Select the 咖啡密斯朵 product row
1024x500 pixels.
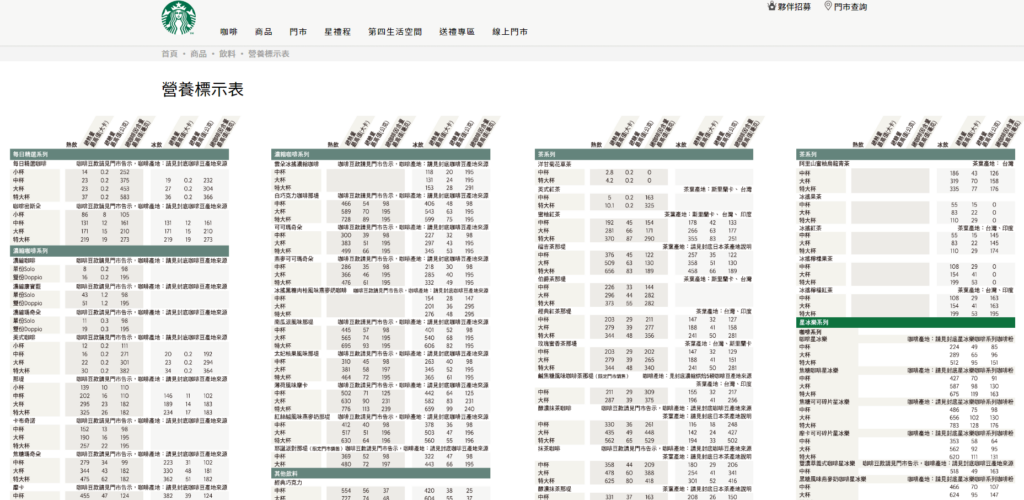point(120,206)
